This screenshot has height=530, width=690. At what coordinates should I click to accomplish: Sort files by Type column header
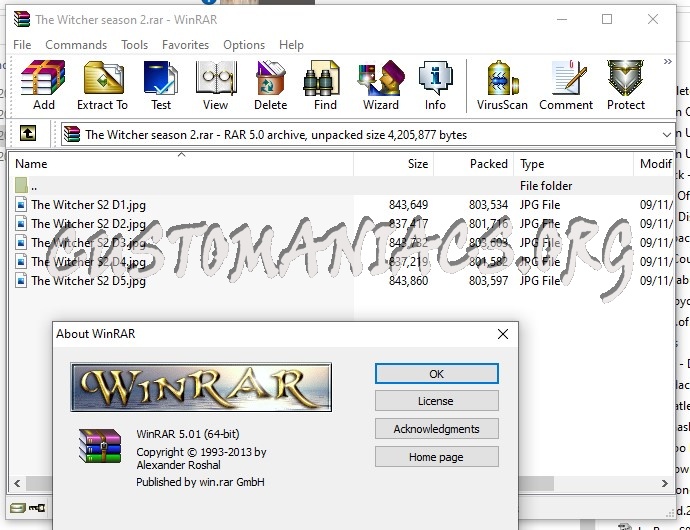click(573, 164)
